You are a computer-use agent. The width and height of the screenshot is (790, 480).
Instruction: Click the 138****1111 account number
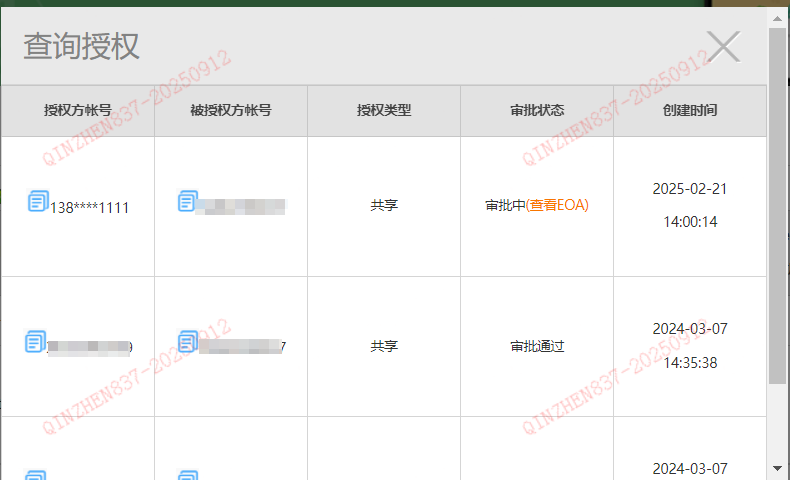(x=89, y=208)
